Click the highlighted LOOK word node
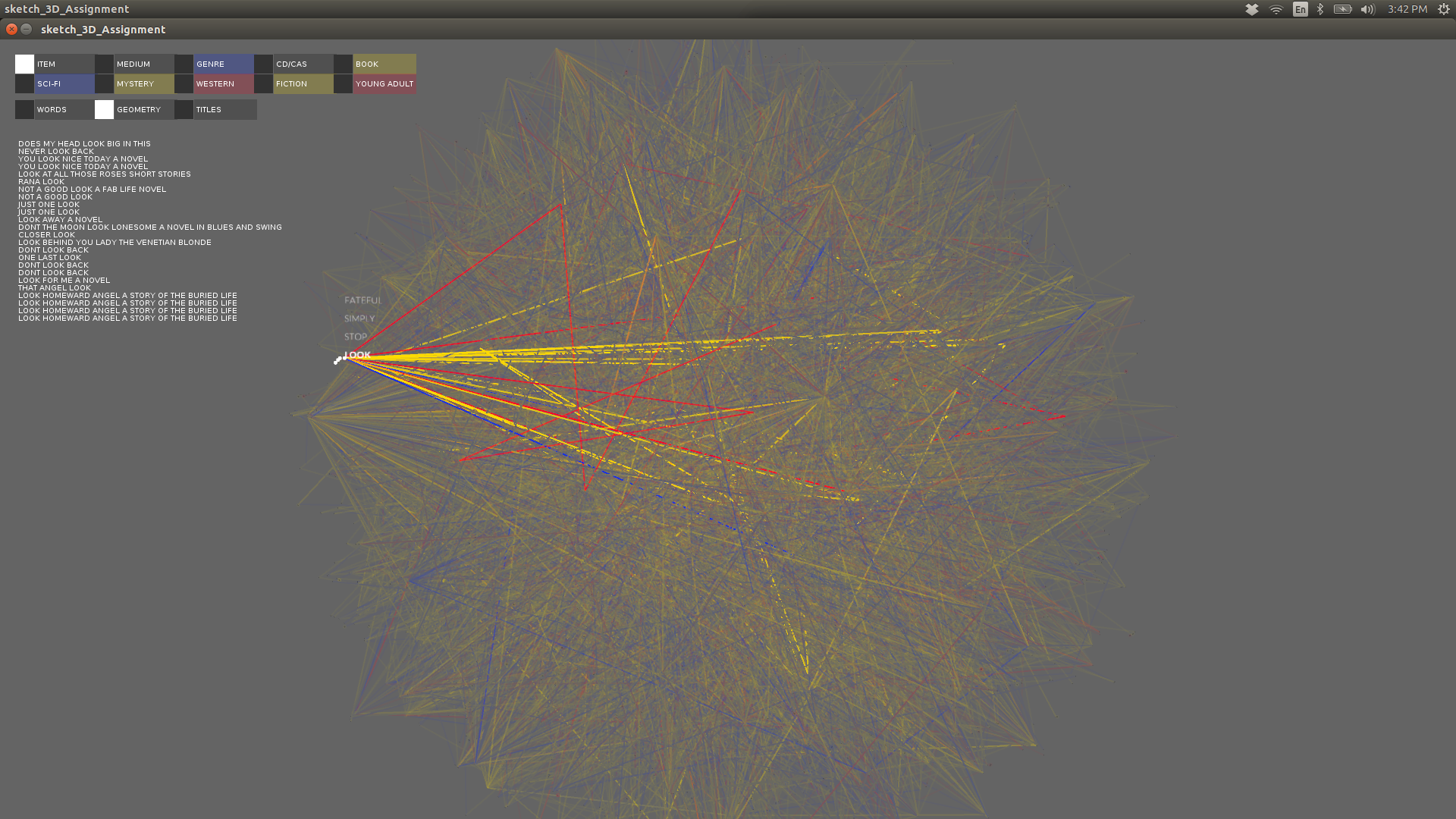 [x=356, y=355]
